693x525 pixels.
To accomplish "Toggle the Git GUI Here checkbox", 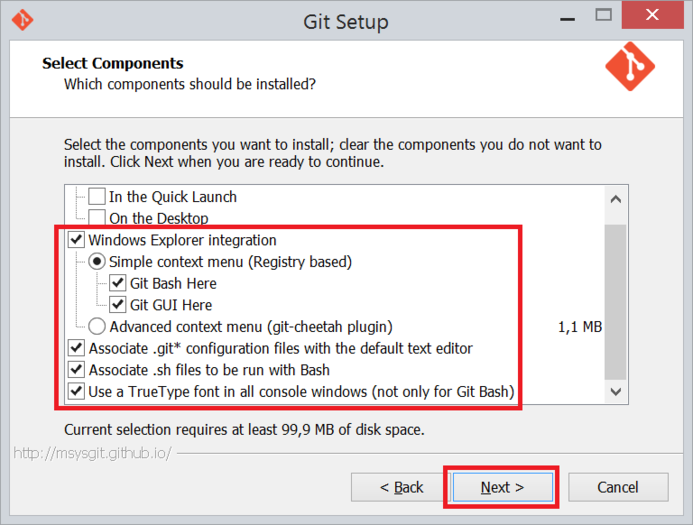I will (x=118, y=305).
